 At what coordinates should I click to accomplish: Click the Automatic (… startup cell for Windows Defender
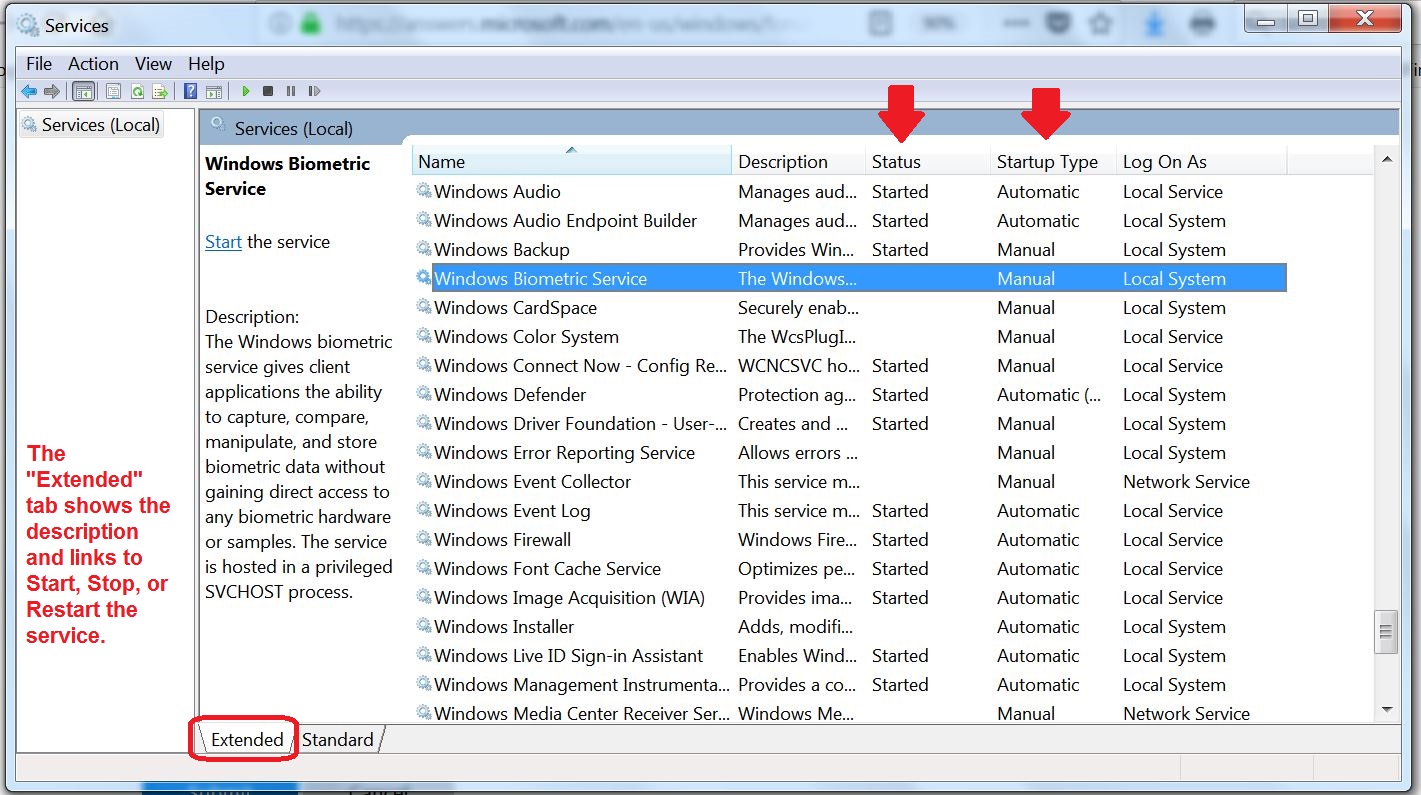(1048, 394)
